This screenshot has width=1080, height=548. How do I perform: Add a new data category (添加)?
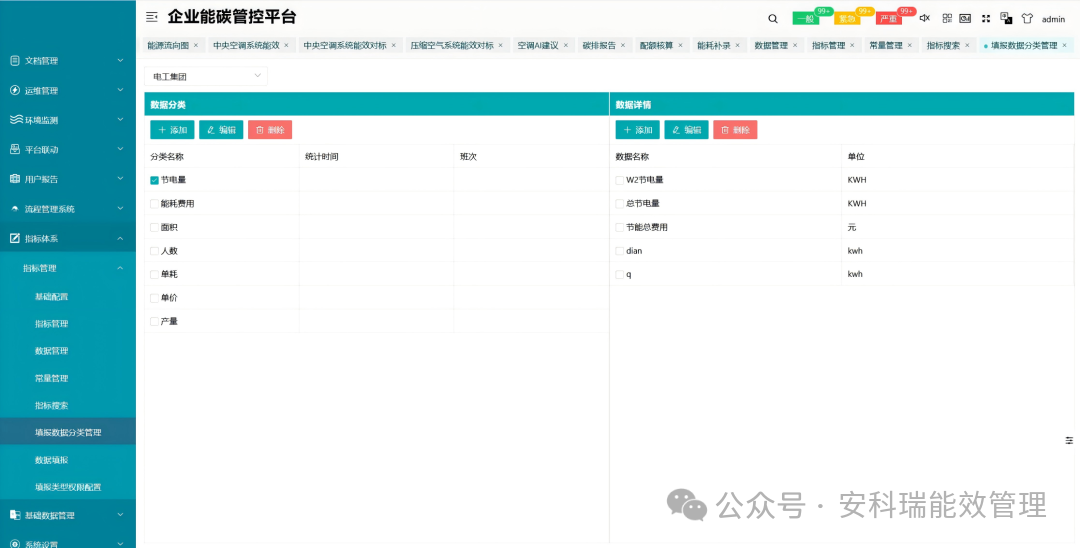pyautogui.click(x=172, y=129)
